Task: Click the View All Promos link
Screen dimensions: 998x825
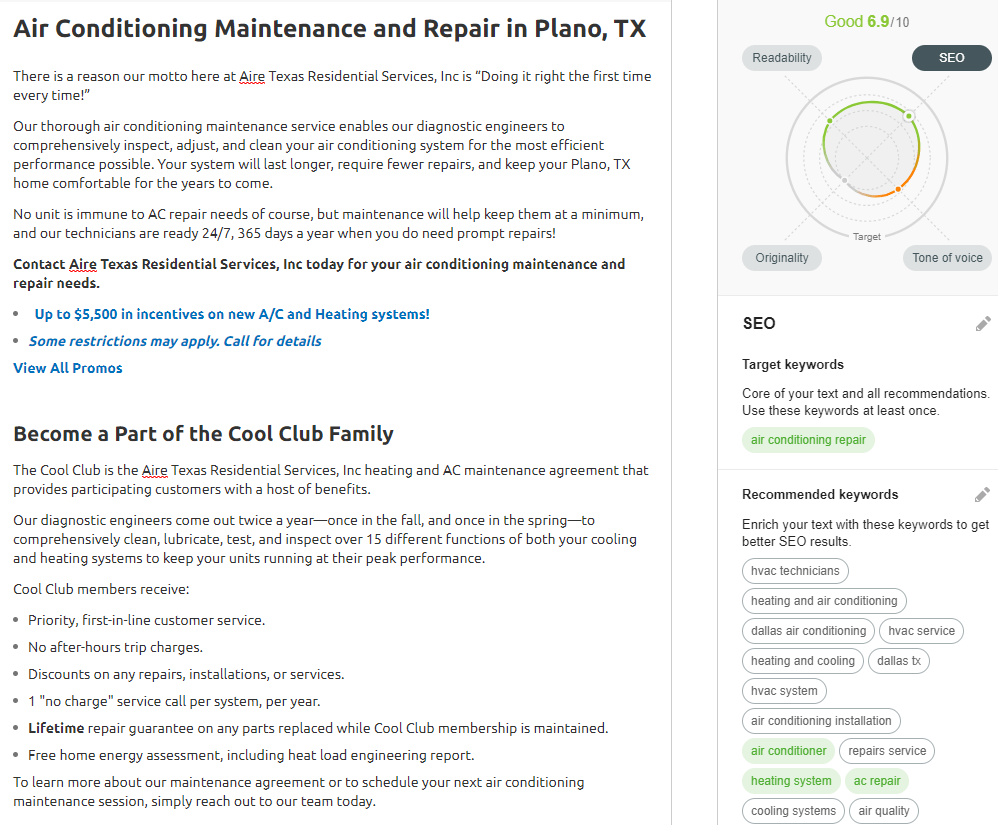Action: point(67,368)
